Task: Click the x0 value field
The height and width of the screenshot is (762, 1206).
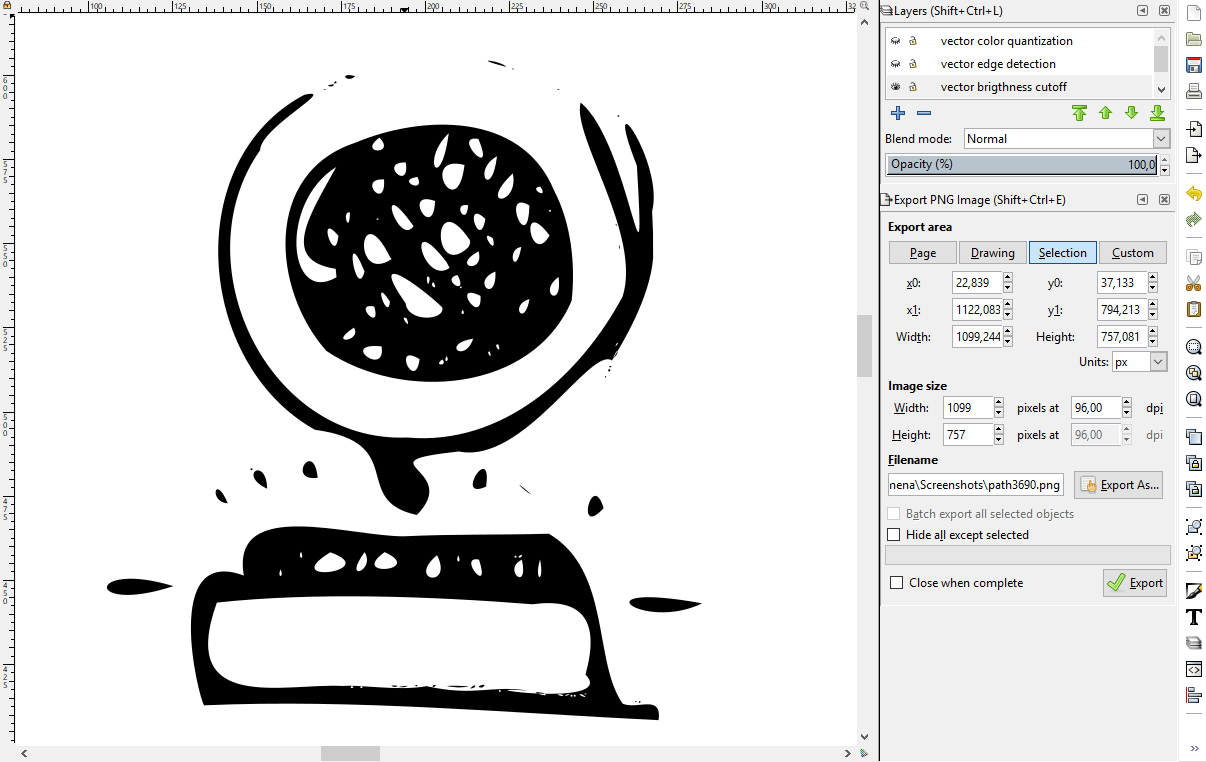Action: [977, 283]
